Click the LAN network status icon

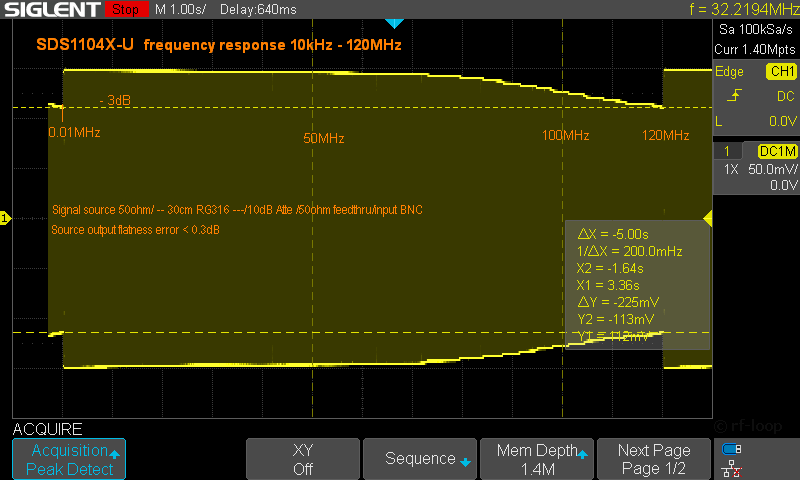[732, 469]
